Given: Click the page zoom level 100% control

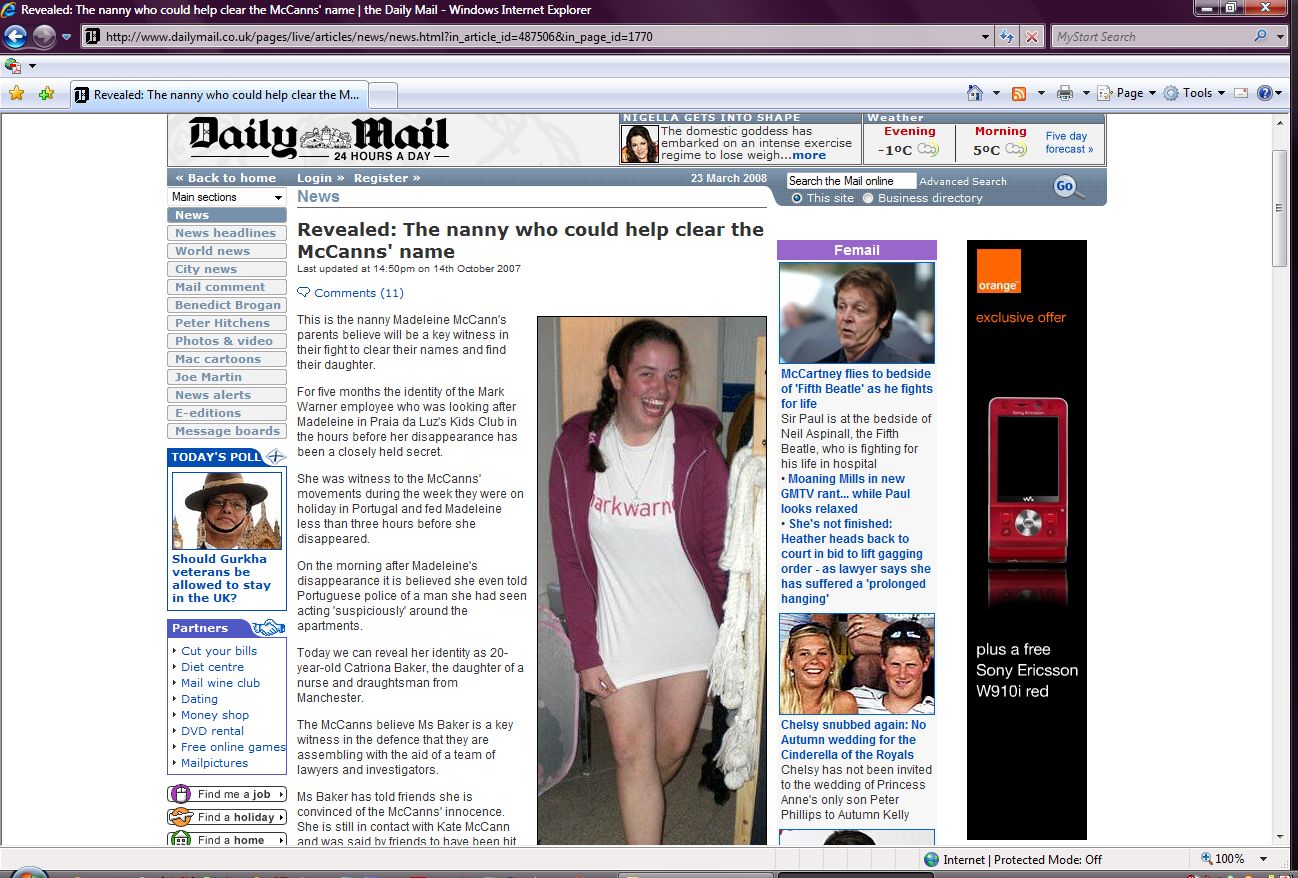Looking at the screenshot, I should pos(1229,859).
